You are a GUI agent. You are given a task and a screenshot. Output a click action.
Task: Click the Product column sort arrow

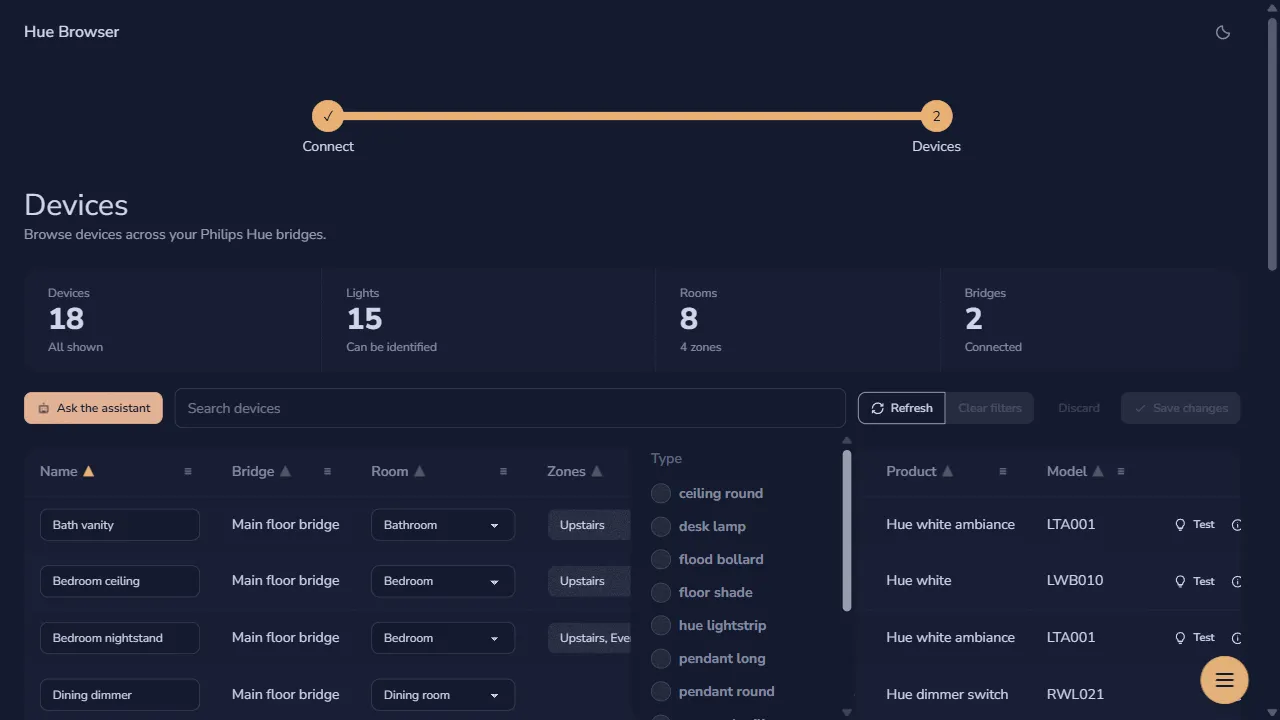948,472
